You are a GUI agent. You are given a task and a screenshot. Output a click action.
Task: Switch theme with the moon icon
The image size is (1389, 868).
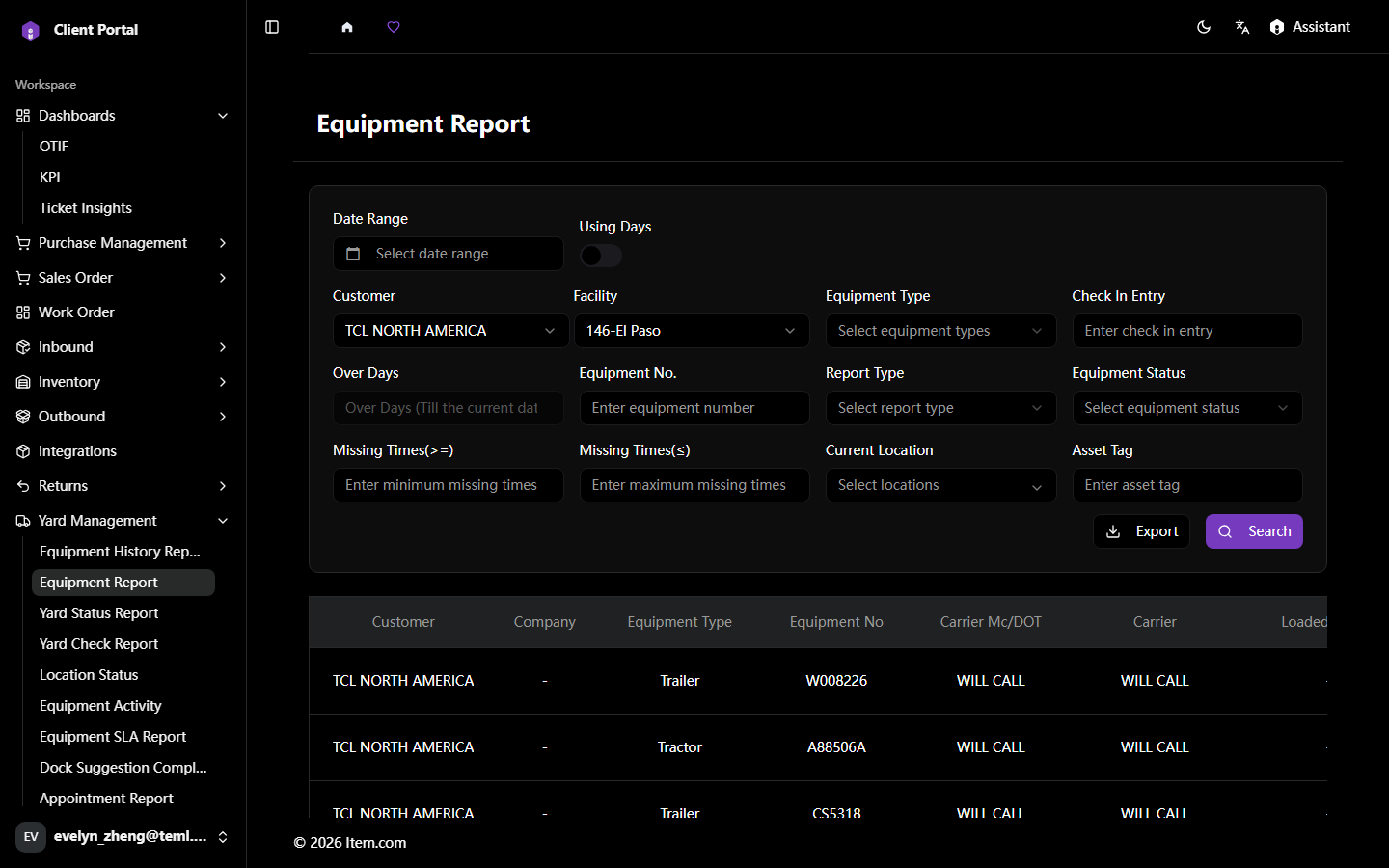[1204, 27]
